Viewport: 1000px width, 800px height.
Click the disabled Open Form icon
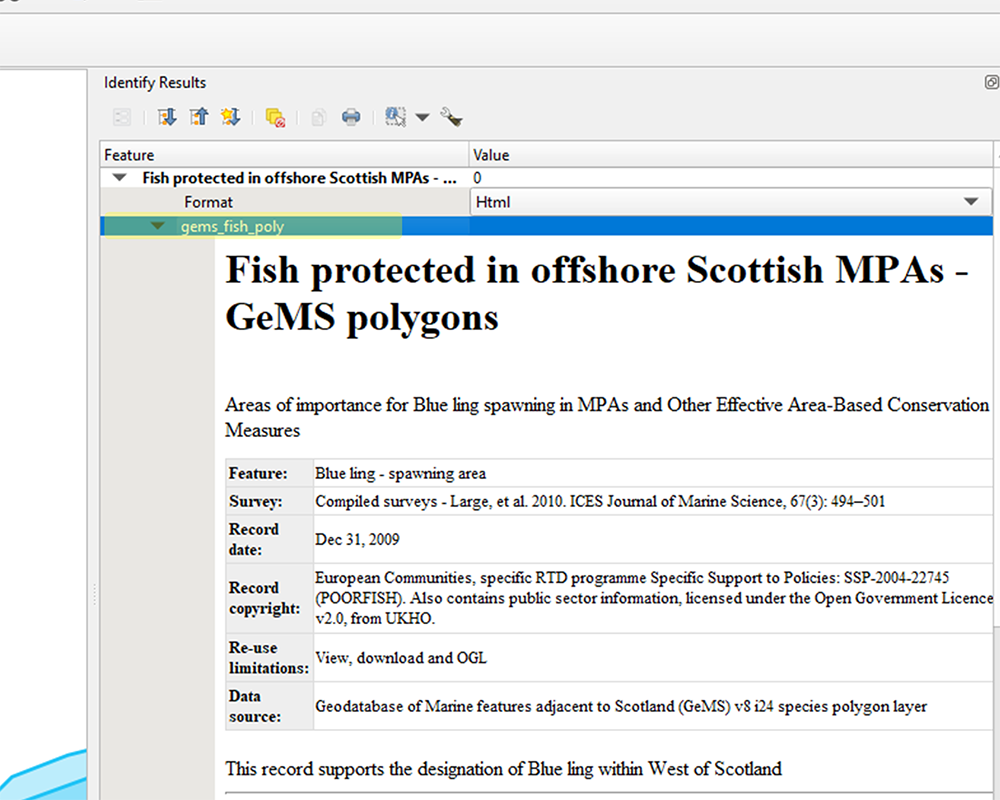click(x=122, y=118)
